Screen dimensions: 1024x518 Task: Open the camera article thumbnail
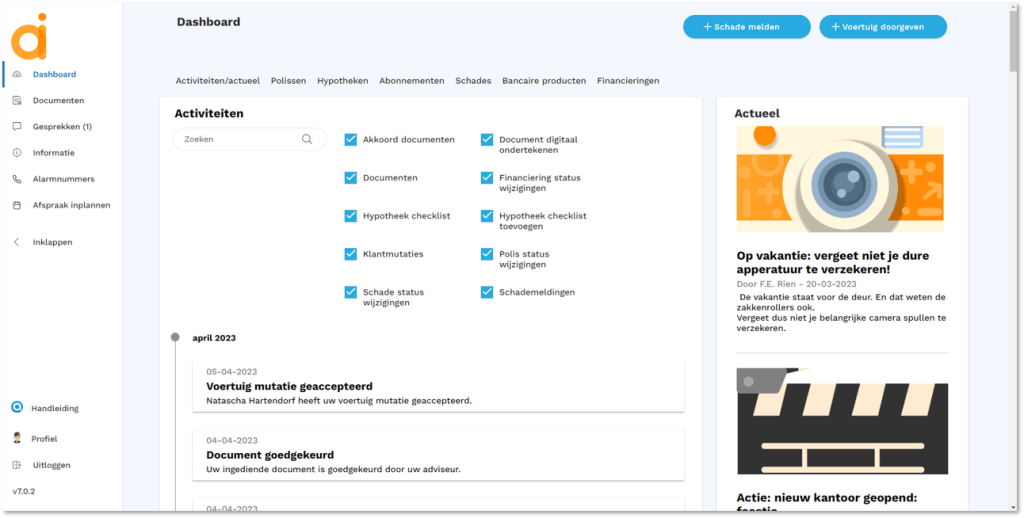(x=840, y=179)
